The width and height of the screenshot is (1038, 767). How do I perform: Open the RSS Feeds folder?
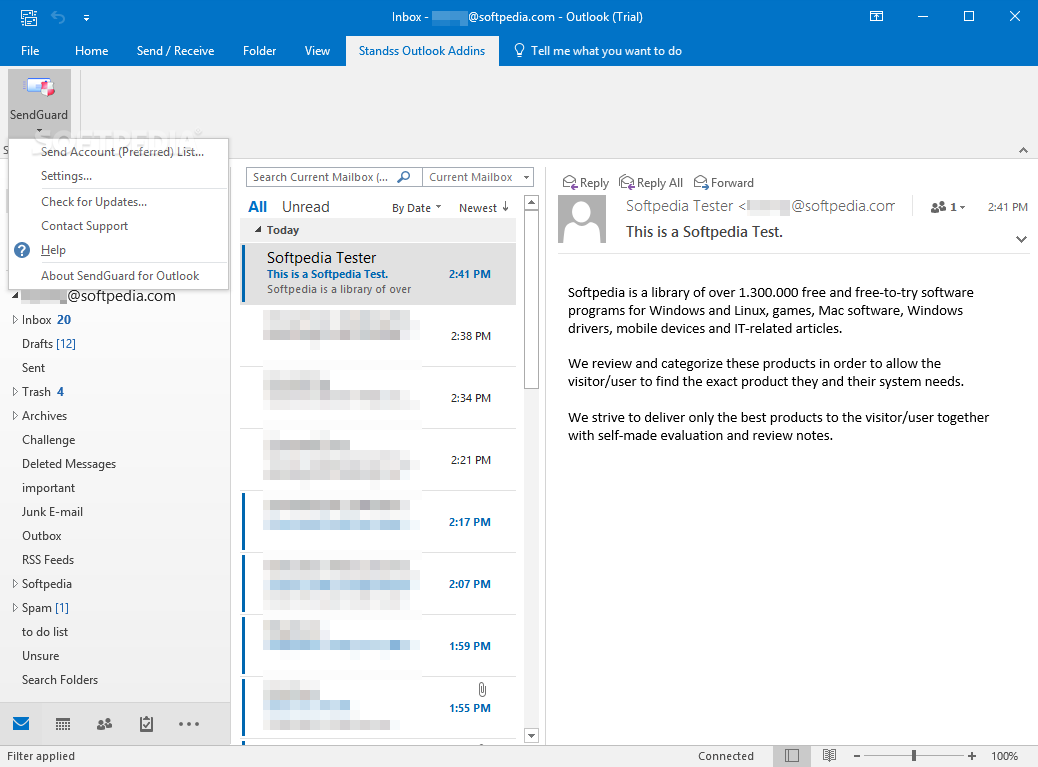point(48,560)
